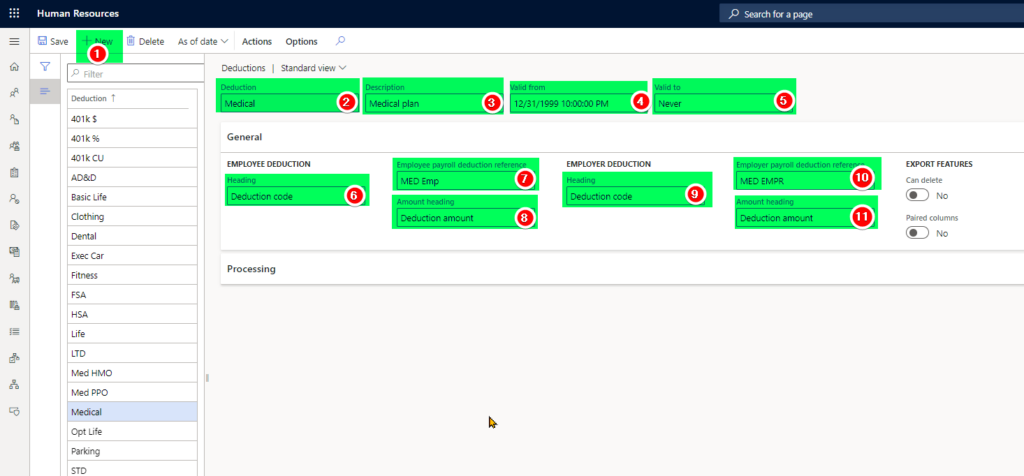The height and width of the screenshot is (476, 1024).
Task: Select the Med HMO deduction row
Action: tap(133, 373)
